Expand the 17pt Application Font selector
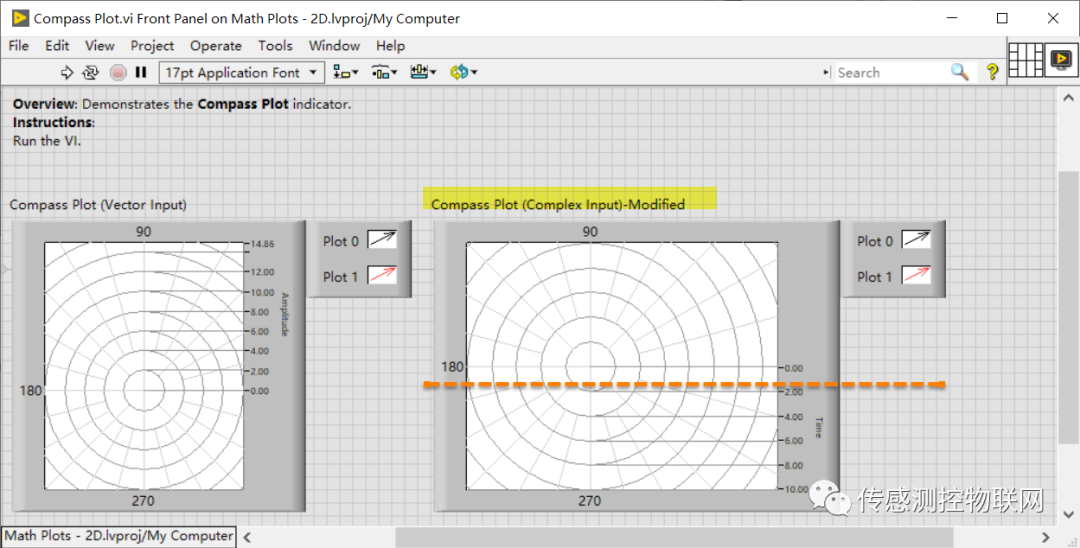Image resolution: width=1080 pixels, height=548 pixels. [x=241, y=72]
